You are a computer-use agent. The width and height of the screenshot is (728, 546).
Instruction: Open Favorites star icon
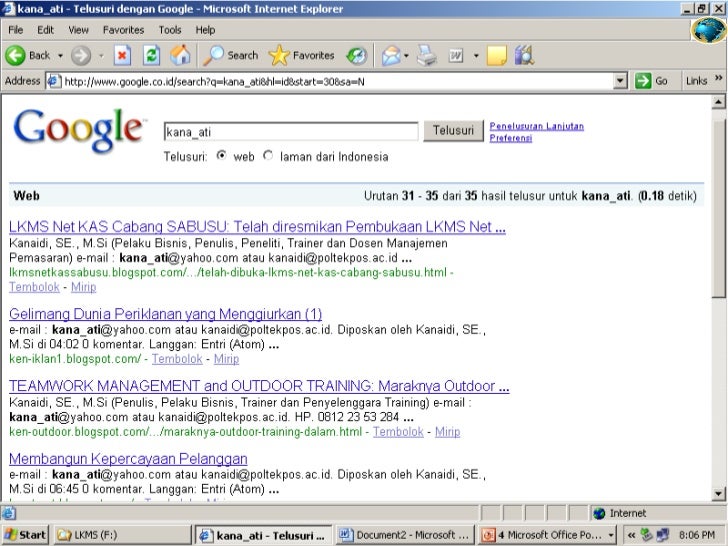point(279,56)
